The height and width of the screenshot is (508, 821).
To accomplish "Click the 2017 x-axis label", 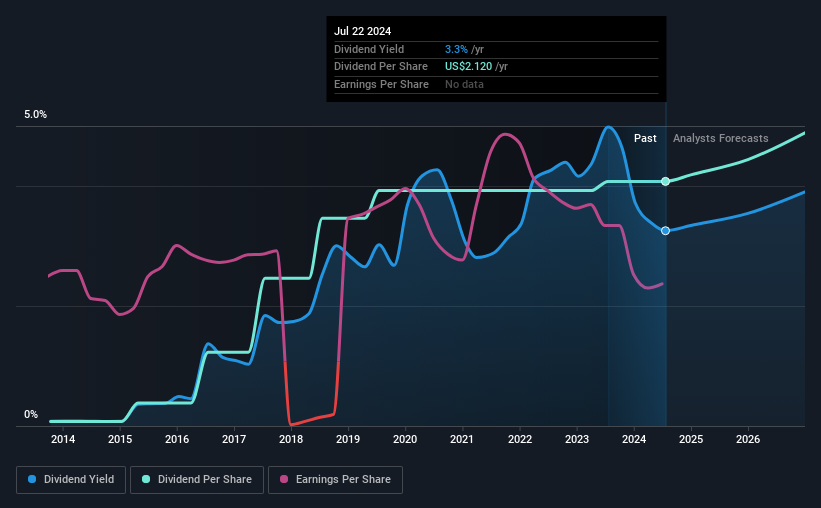I will click(234, 439).
